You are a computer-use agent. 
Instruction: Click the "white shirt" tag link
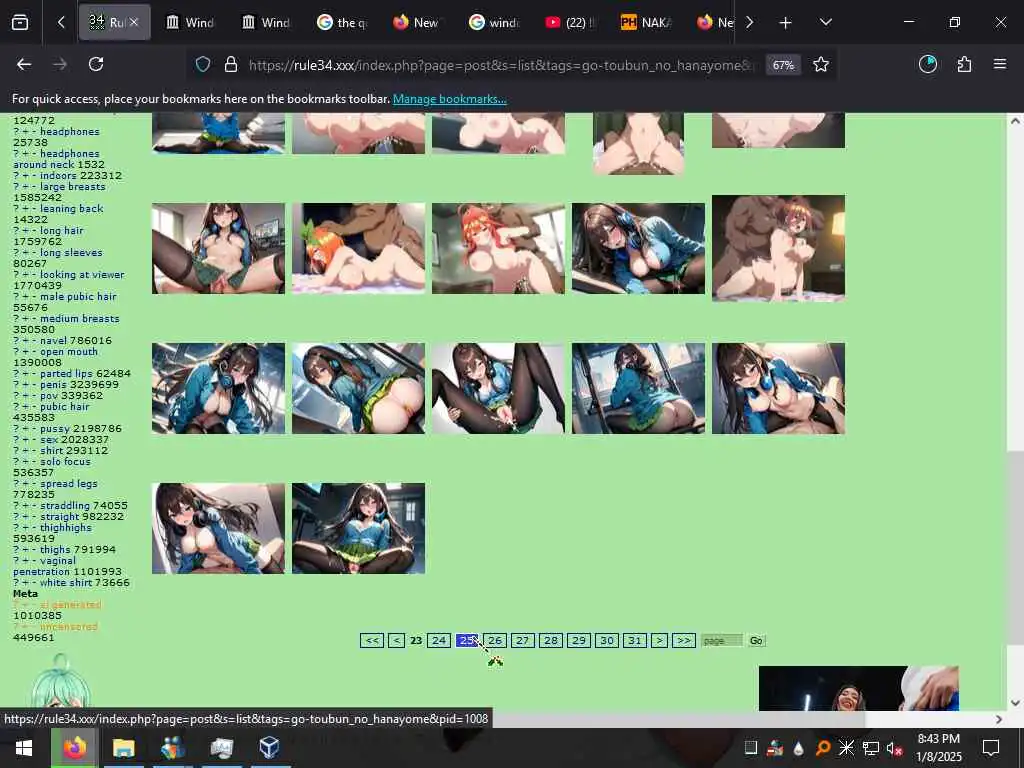pyautogui.click(x=66, y=583)
